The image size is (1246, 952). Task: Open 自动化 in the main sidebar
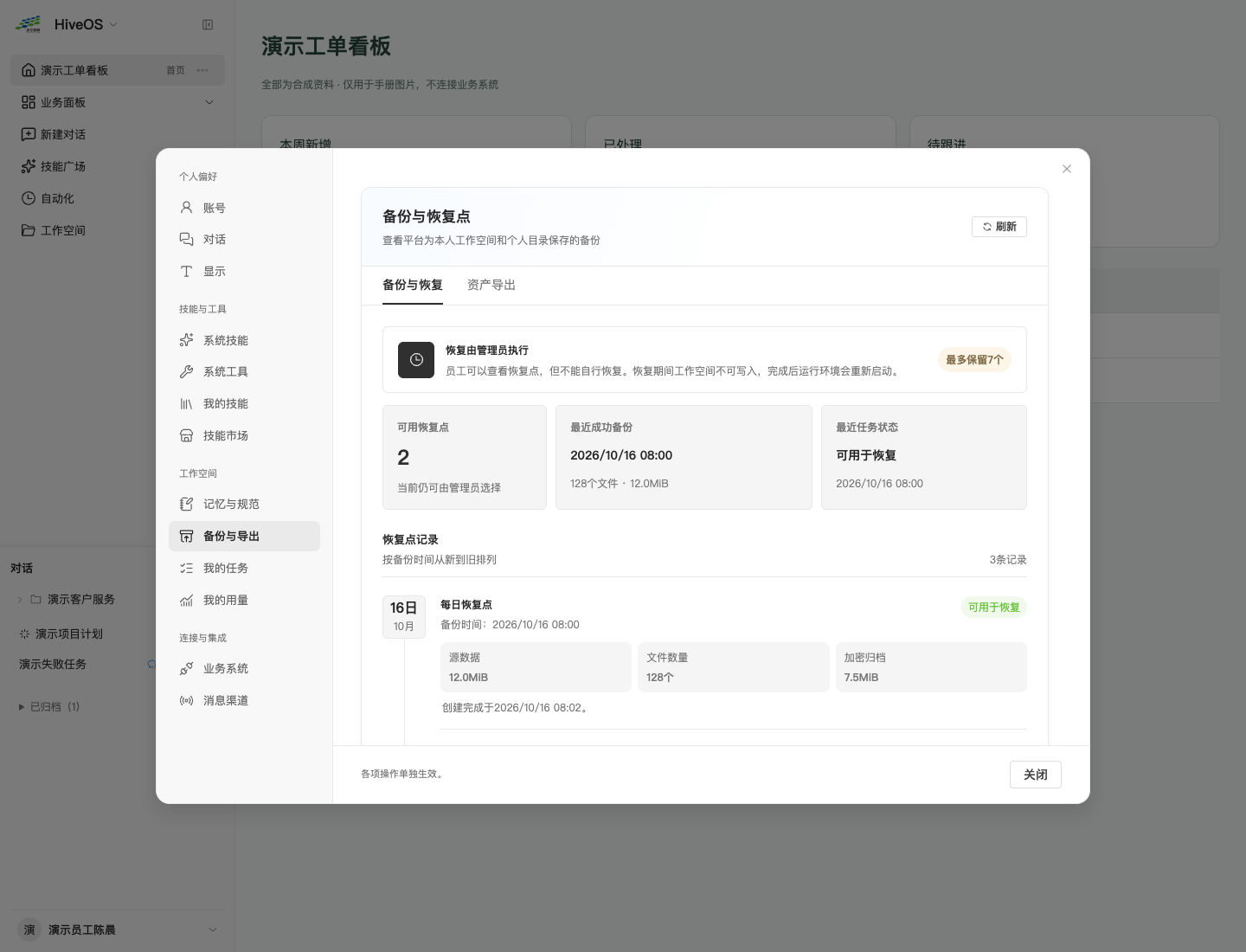click(x=118, y=198)
